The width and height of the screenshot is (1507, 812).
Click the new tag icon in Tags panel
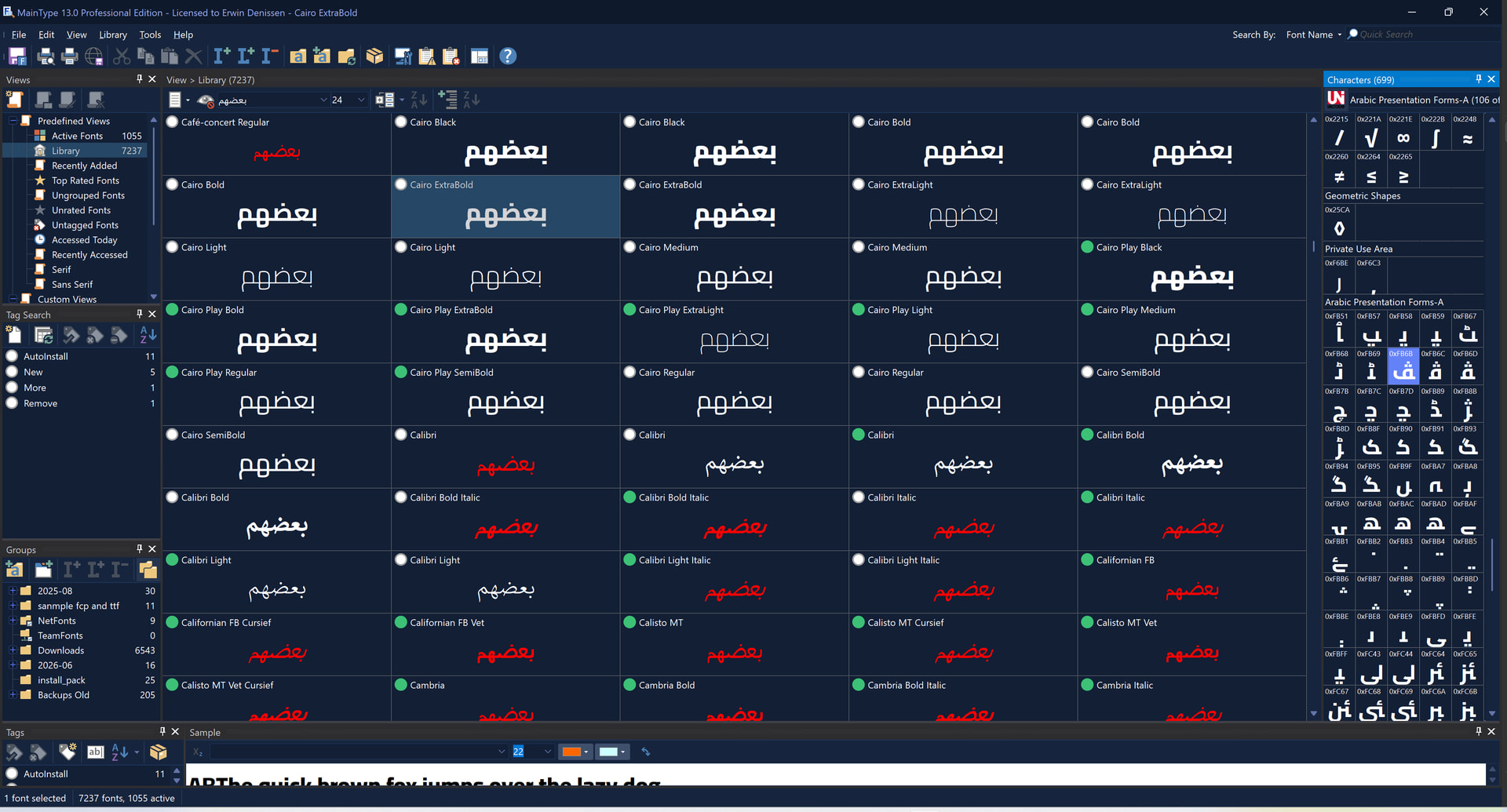pos(68,752)
